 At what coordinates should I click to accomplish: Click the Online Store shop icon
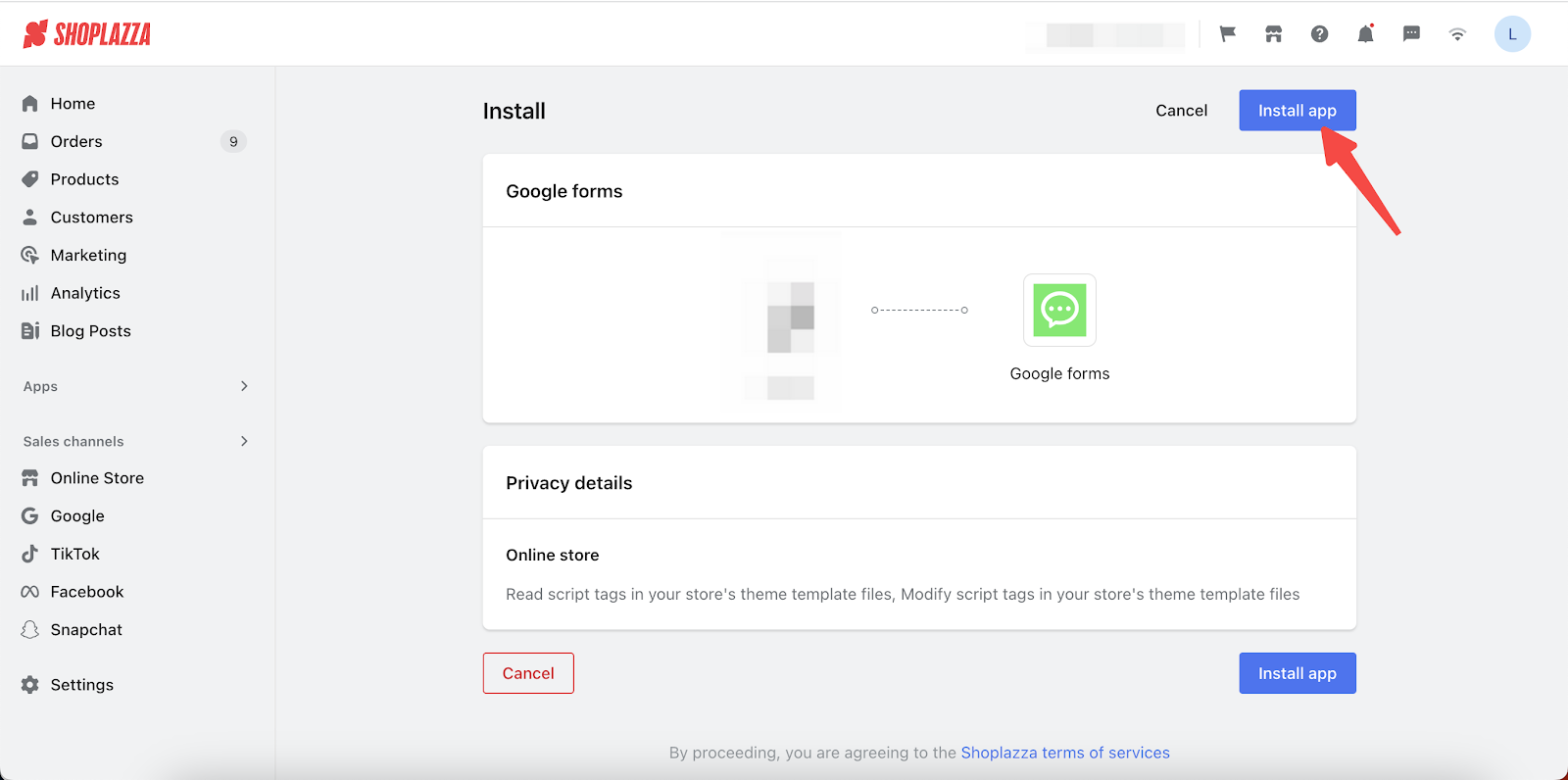(x=30, y=478)
